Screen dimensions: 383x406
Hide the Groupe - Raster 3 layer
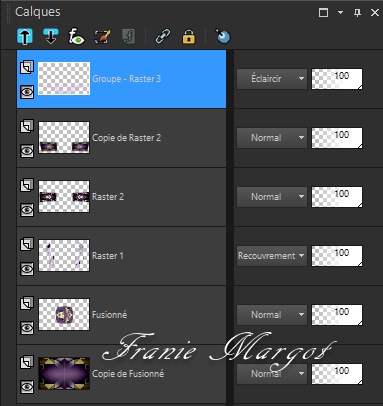[27, 92]
